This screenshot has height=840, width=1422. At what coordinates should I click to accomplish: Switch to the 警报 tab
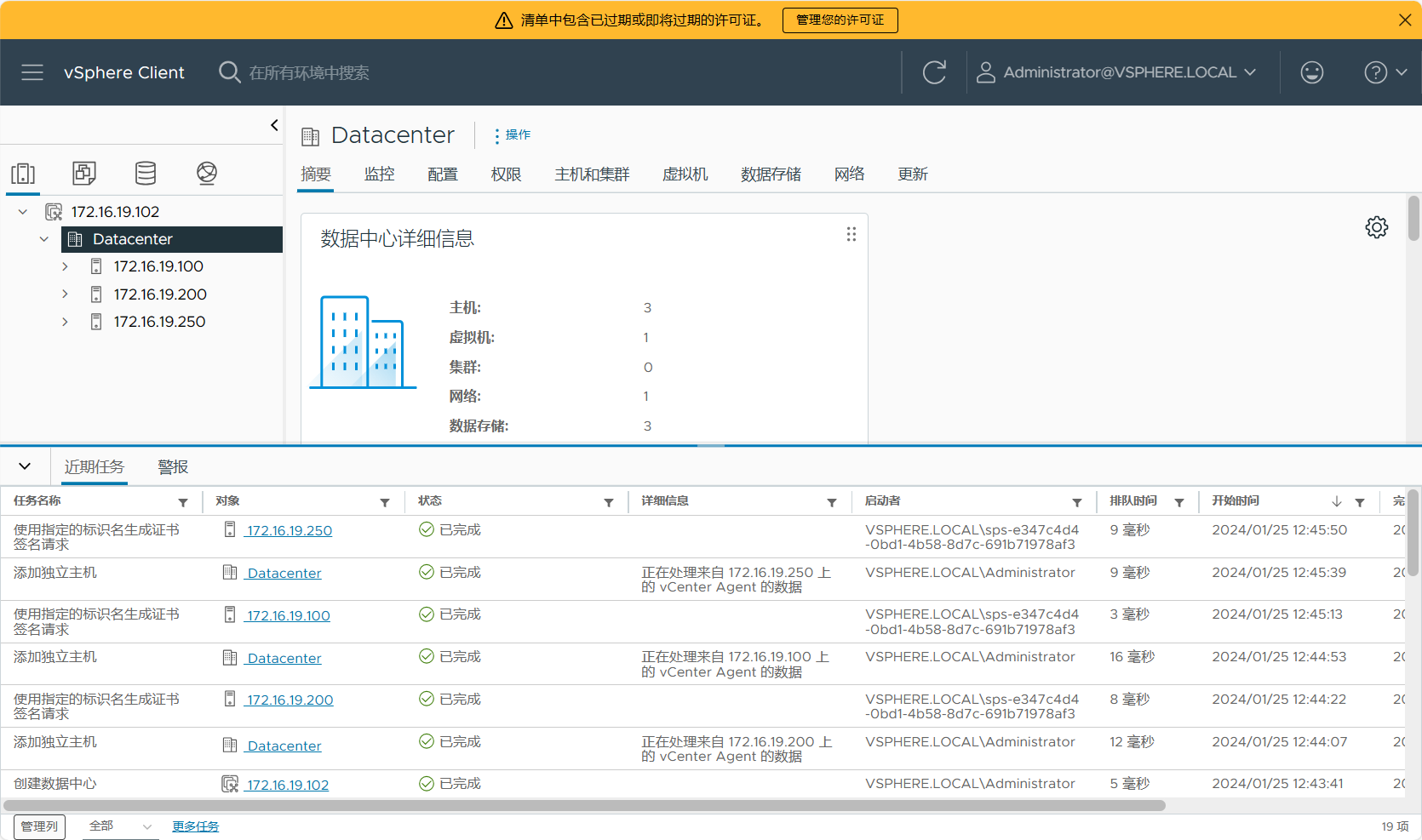[x=173, y=467]
